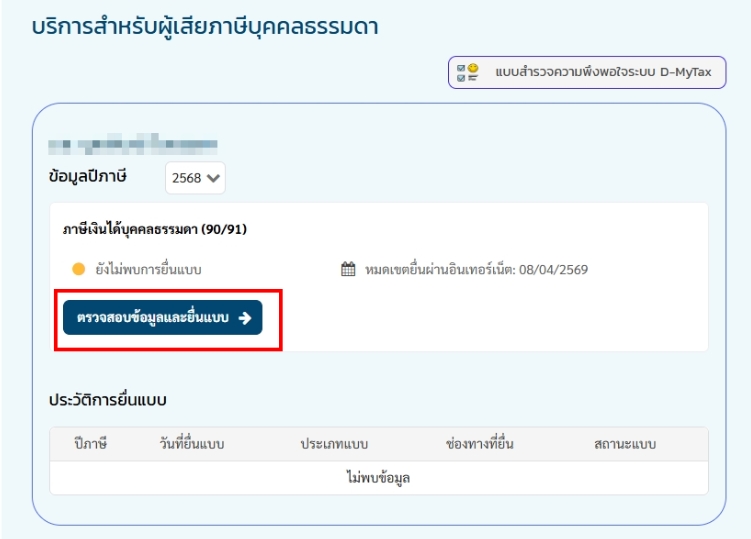Click the ไม่พบข้อมูล empty table row

point(378,477)
